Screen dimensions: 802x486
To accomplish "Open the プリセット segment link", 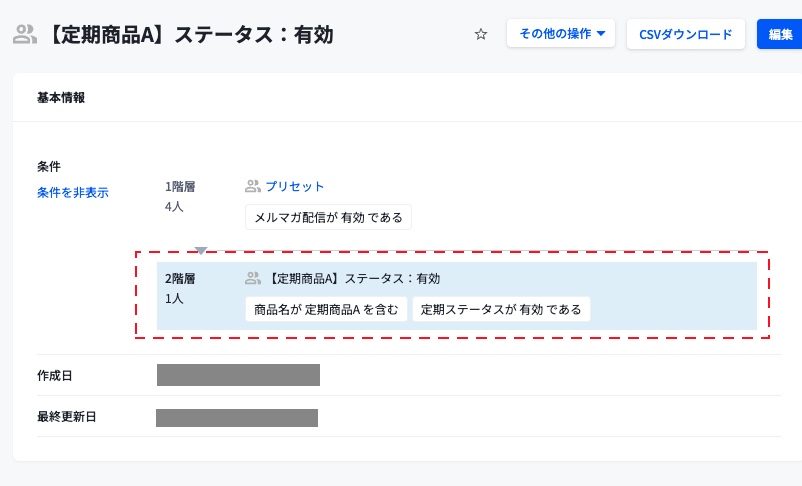I will (295, 186).
